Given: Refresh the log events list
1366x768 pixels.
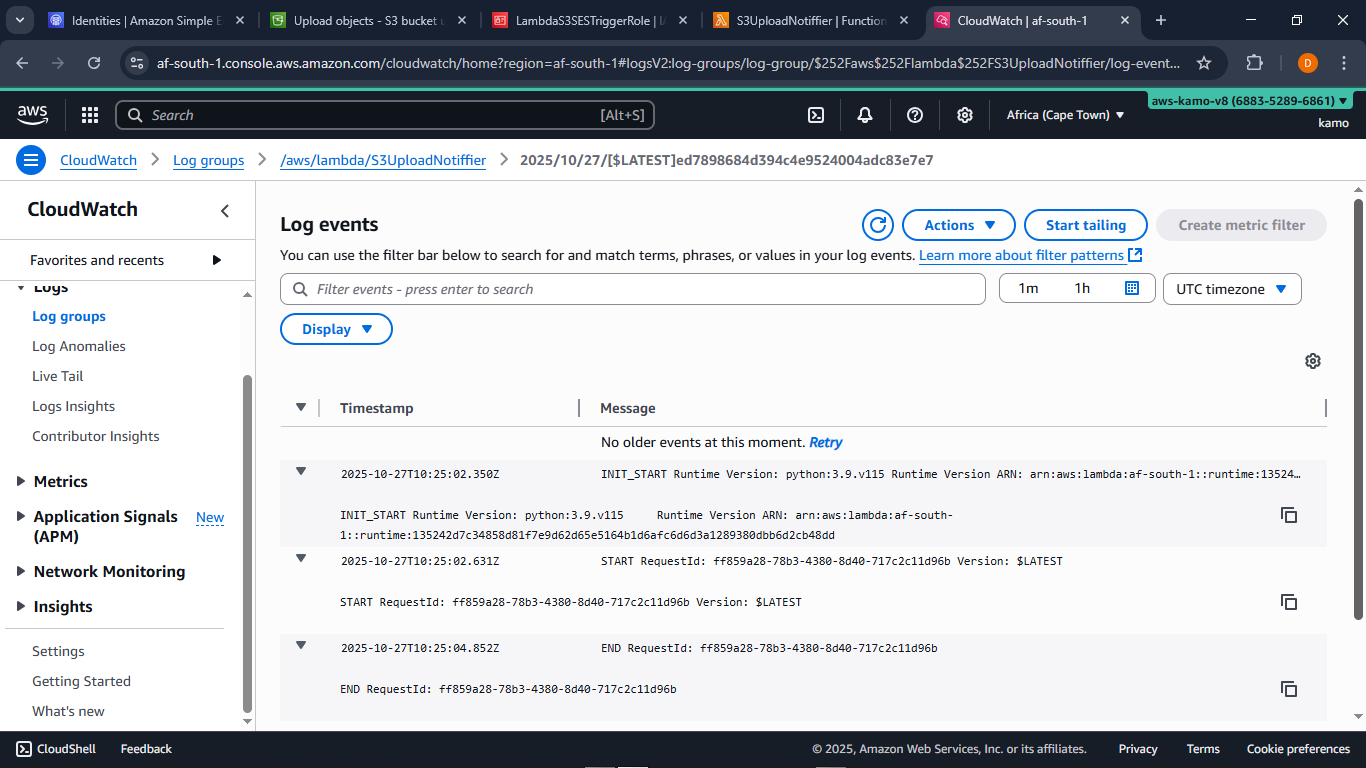Looking at the screenshot, I should 878,225.
